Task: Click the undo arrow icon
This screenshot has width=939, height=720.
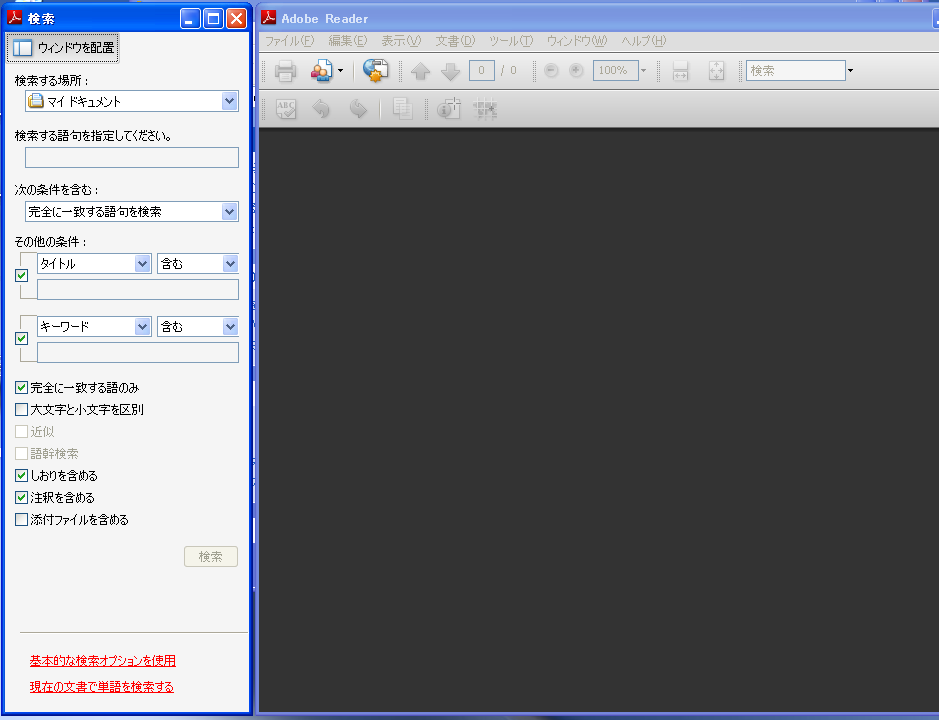Action: [322, 109]
